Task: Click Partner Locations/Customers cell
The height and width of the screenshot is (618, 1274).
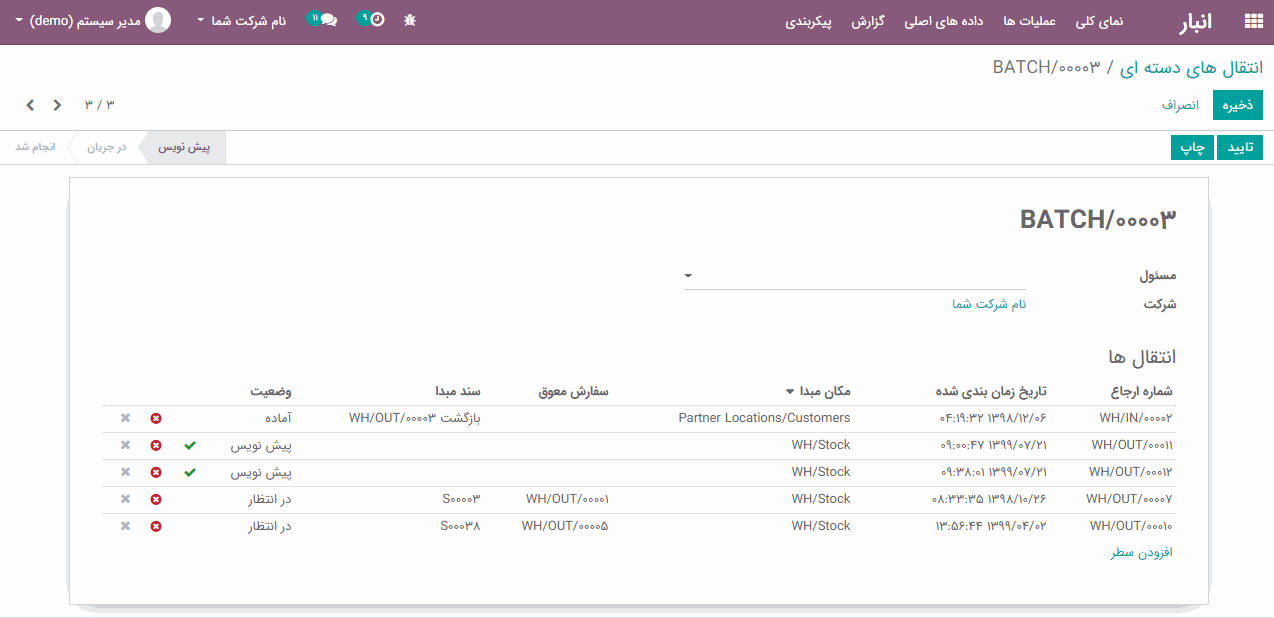Action: pos(764,418)
